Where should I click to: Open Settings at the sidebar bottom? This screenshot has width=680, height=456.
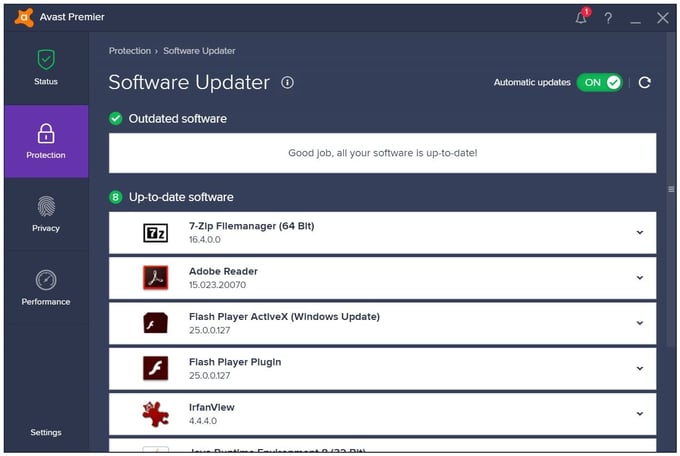click(46, 432)
